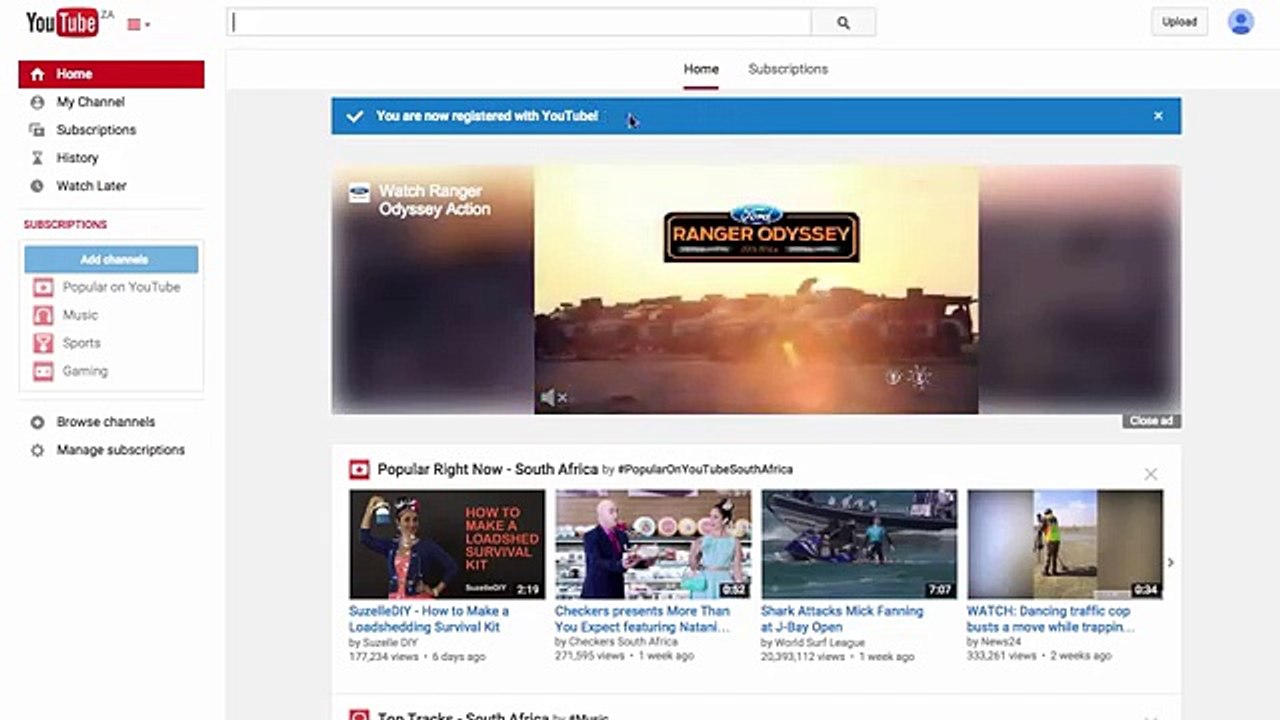Open the account avatar menu
The image size is (1280, 720).
[x=1241, y=22]
